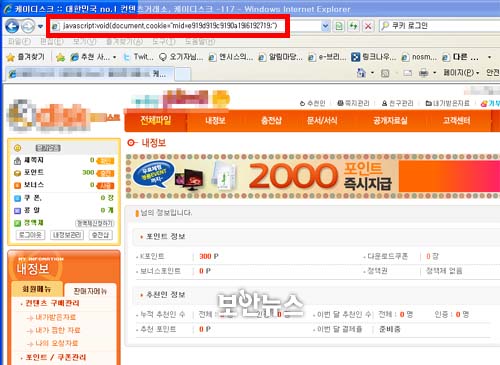Open the 도구(T) menu
This screenshot has width=500, height=365.
[164, 42]
